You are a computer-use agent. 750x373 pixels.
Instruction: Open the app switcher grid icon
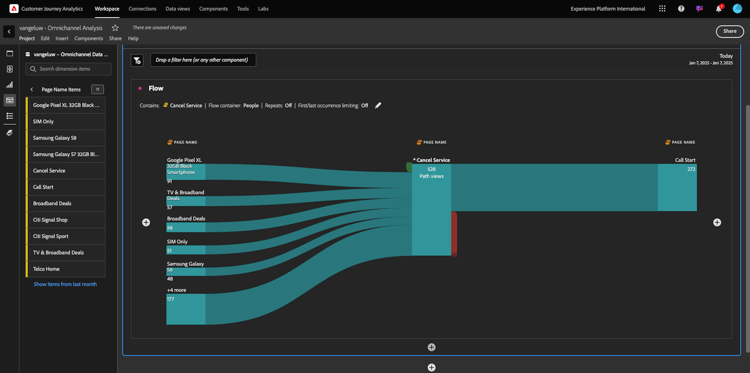click(662, 9)
